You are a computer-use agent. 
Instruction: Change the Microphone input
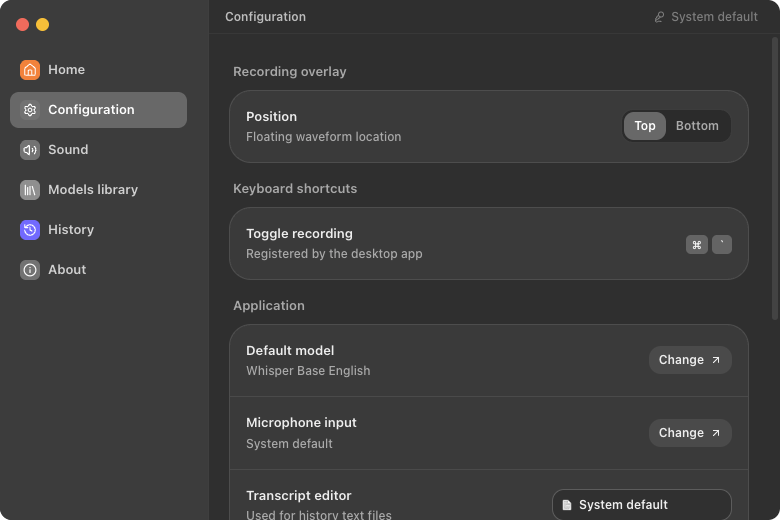(x=690, y=433)
